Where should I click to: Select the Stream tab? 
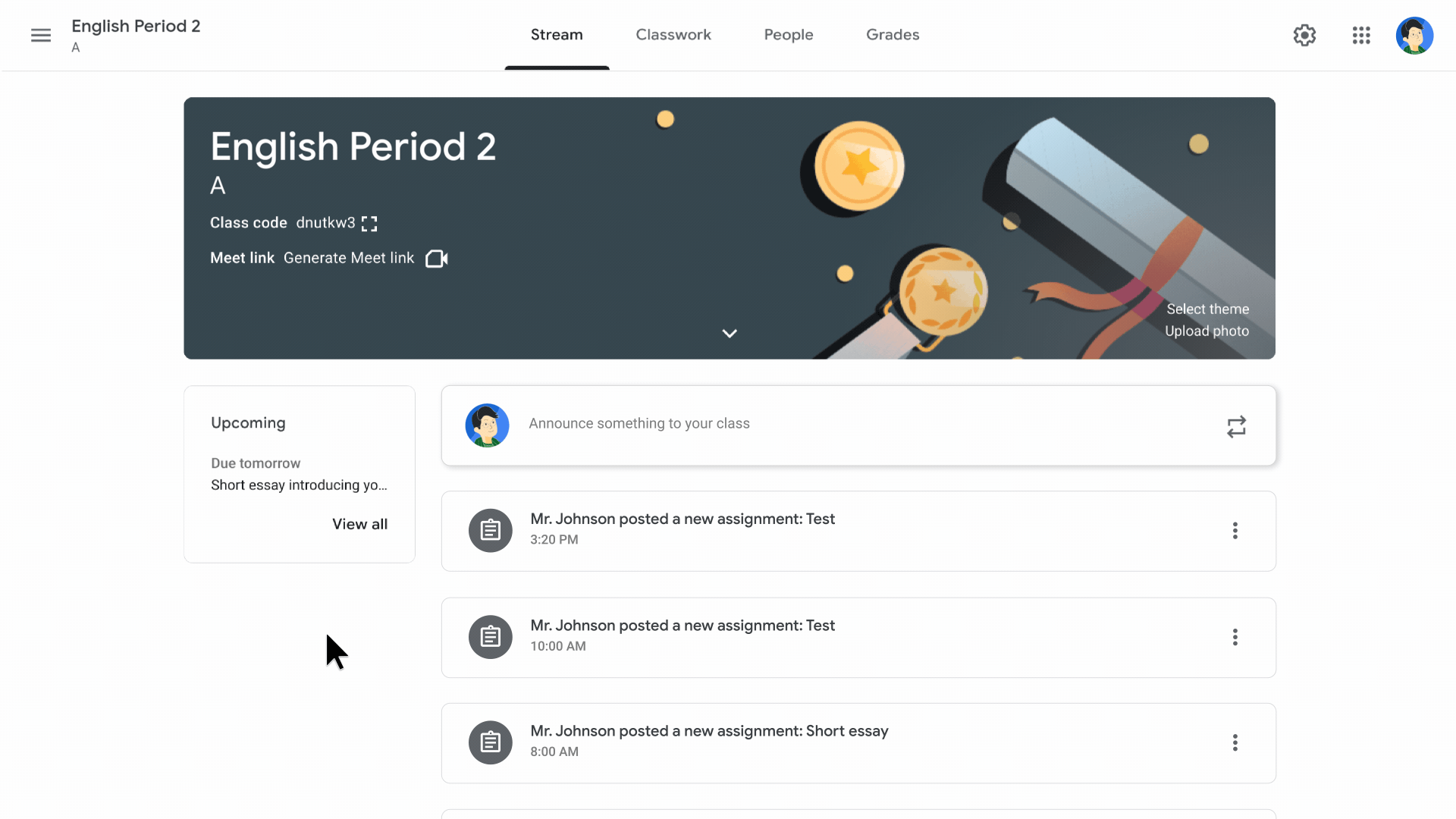pyautogui.click(x=557, y=34)
